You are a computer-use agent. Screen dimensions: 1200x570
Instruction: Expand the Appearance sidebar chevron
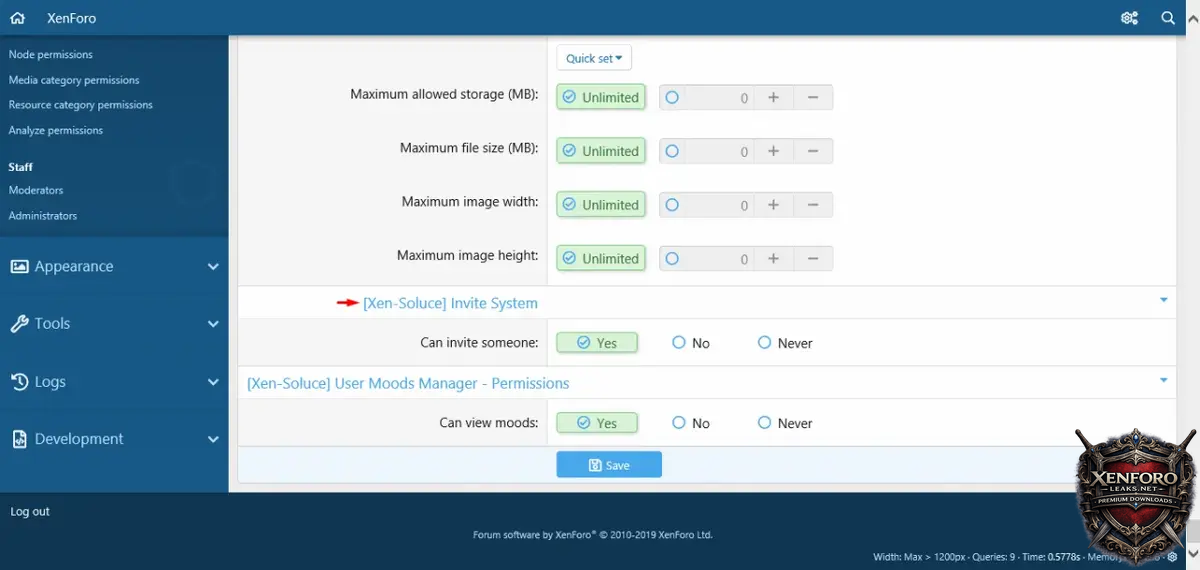212,267
